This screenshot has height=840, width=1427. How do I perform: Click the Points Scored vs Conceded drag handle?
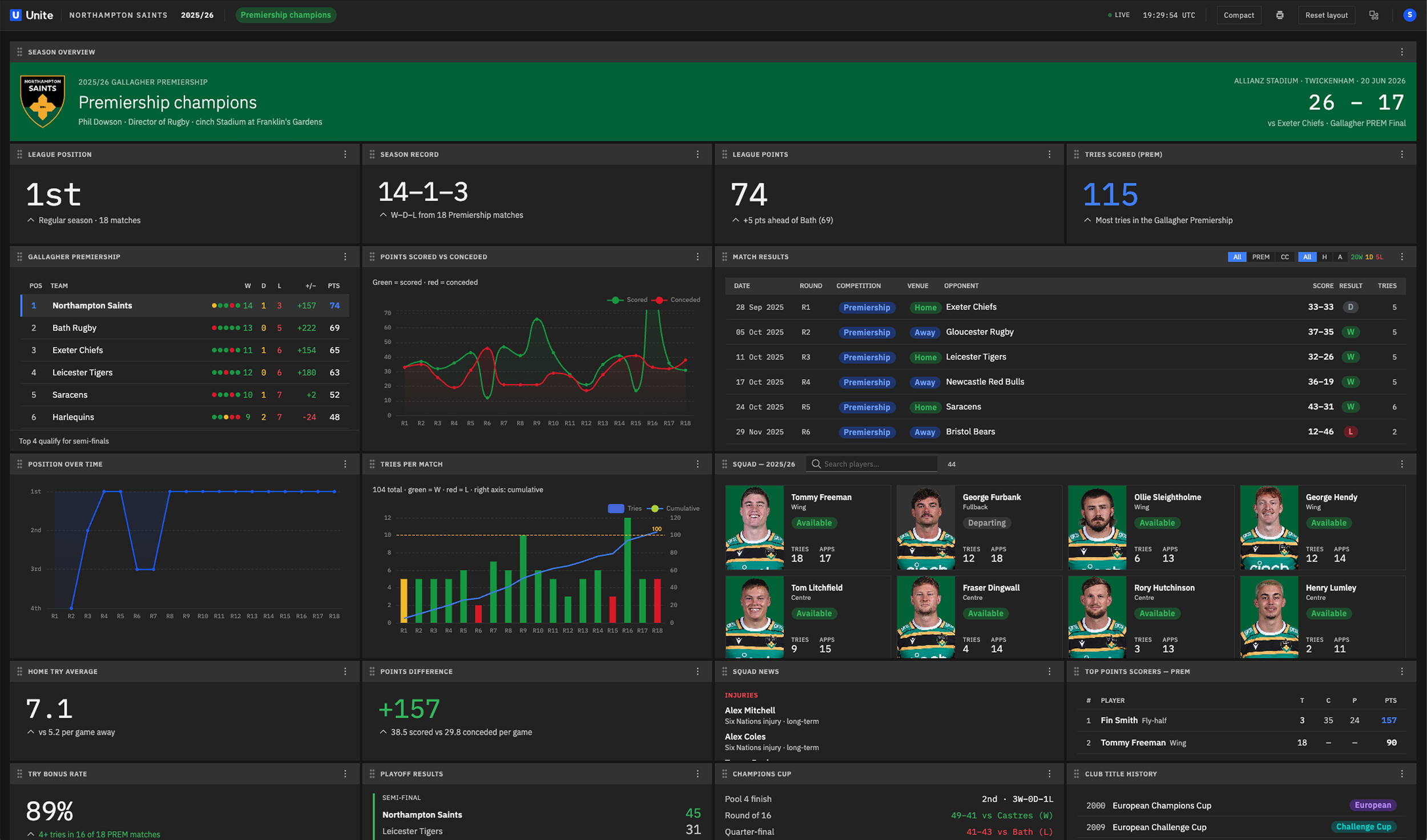pyautogui.click(x=372, y=257)
